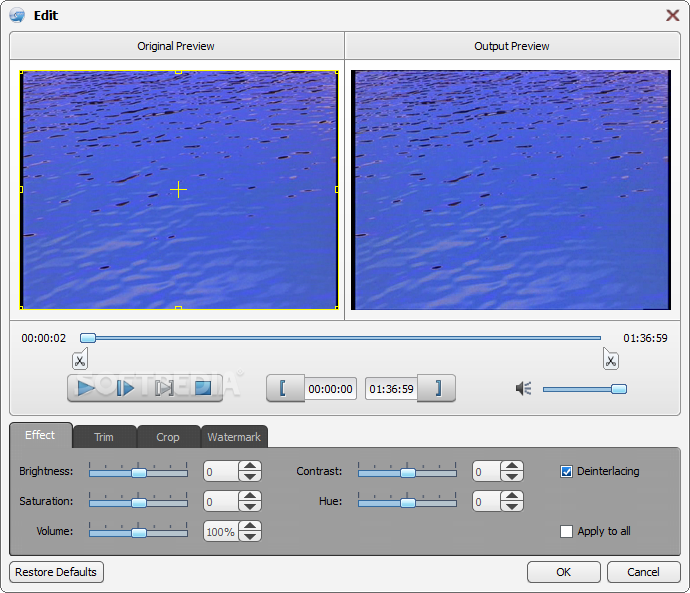690x593 pixels.
Task: Decrease Volume percentage with down arrow
Action: pos(250,536)
